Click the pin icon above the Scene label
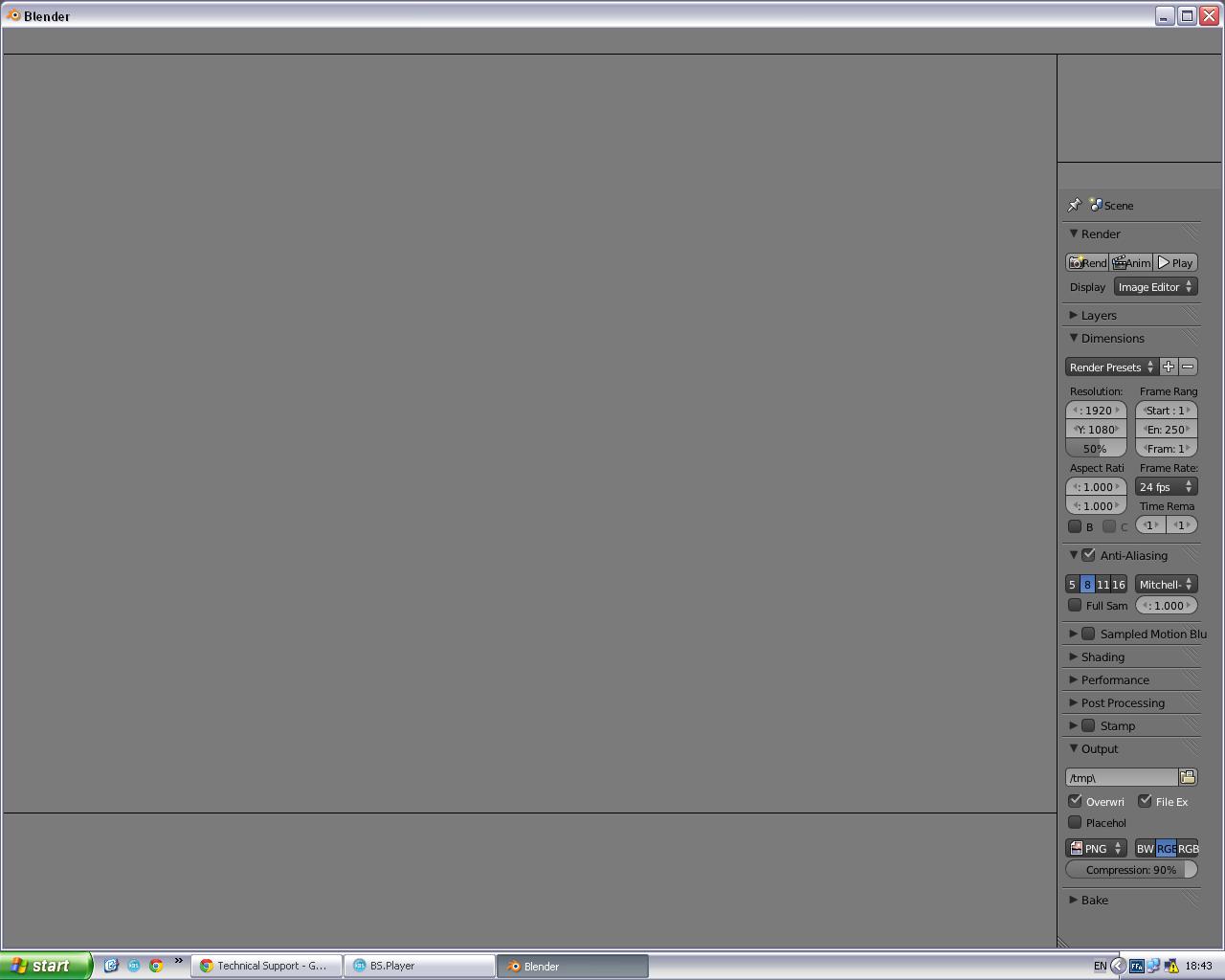Image resolution: width=1225 pixels, height=980 pixels. click(x=1075, y=205)
